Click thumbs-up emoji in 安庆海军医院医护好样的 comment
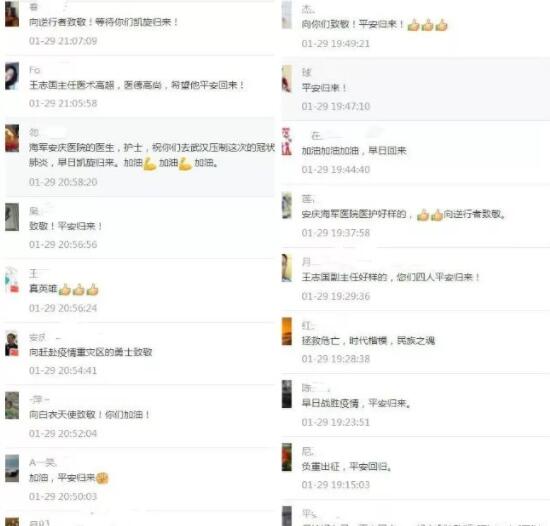 [x=430, y=215]
